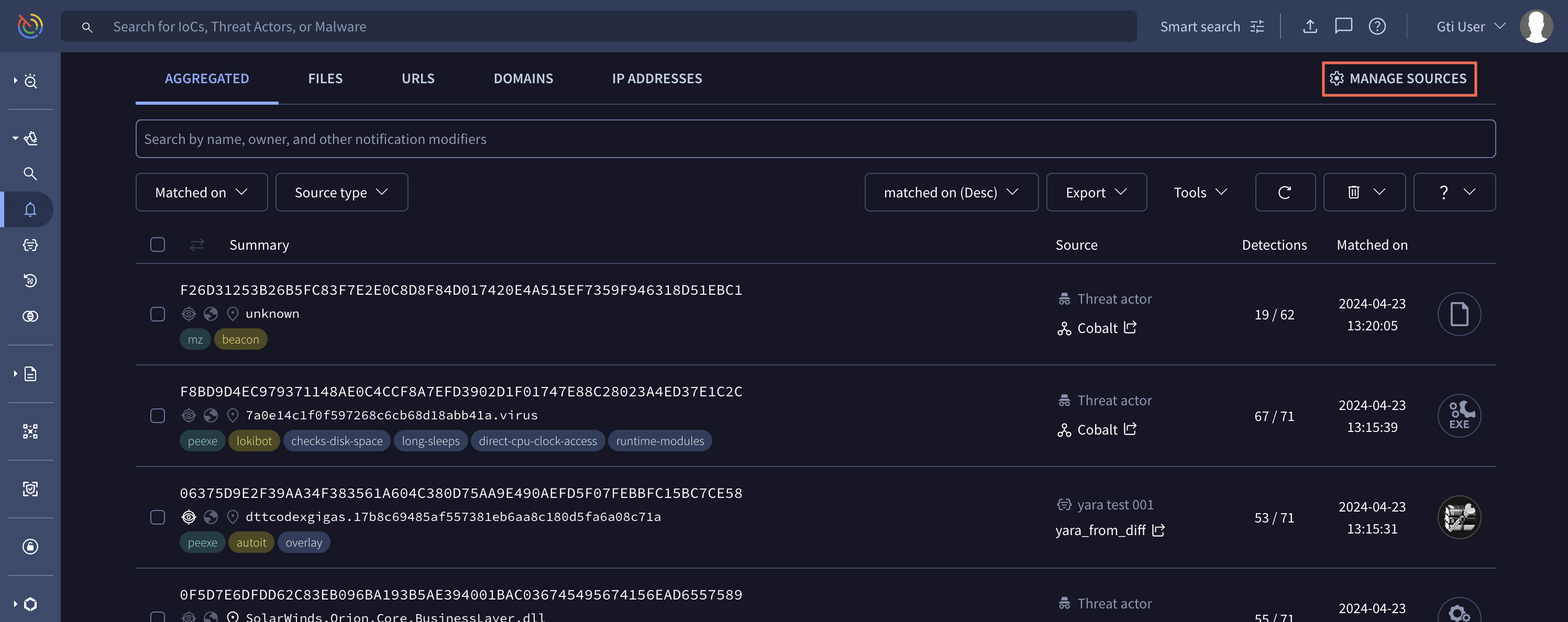Viewport: 1568px width, 622px height.
Task: Click the VirusTotal logo in the header
Action: pyautogui.click(x=30, y=26)
